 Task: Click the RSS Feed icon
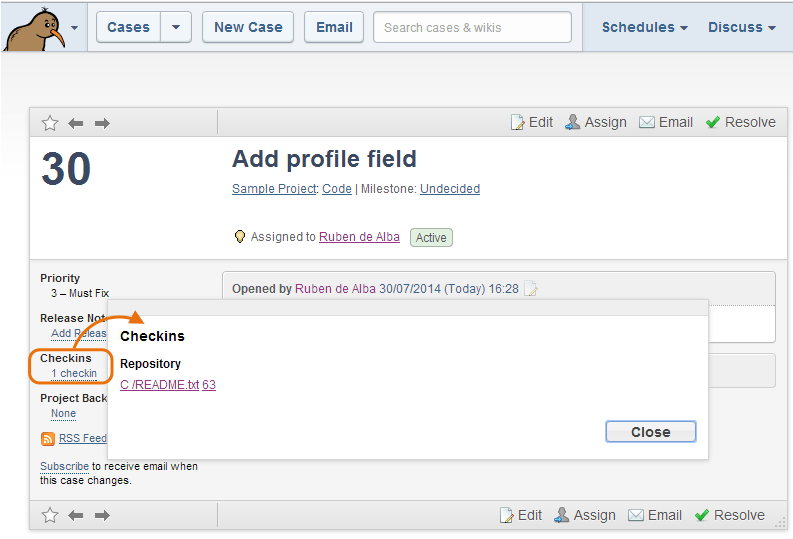coord(48,438)
